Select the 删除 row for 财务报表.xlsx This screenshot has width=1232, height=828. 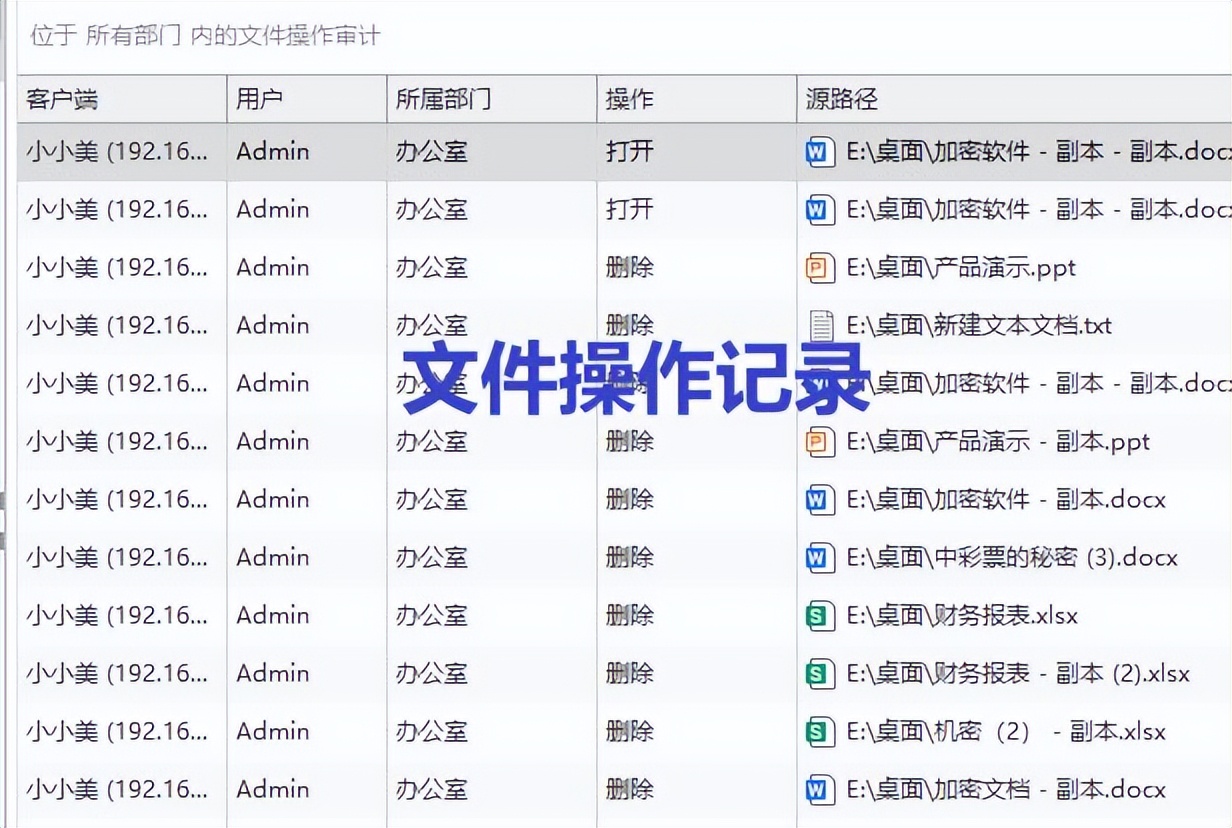[400, 615]
